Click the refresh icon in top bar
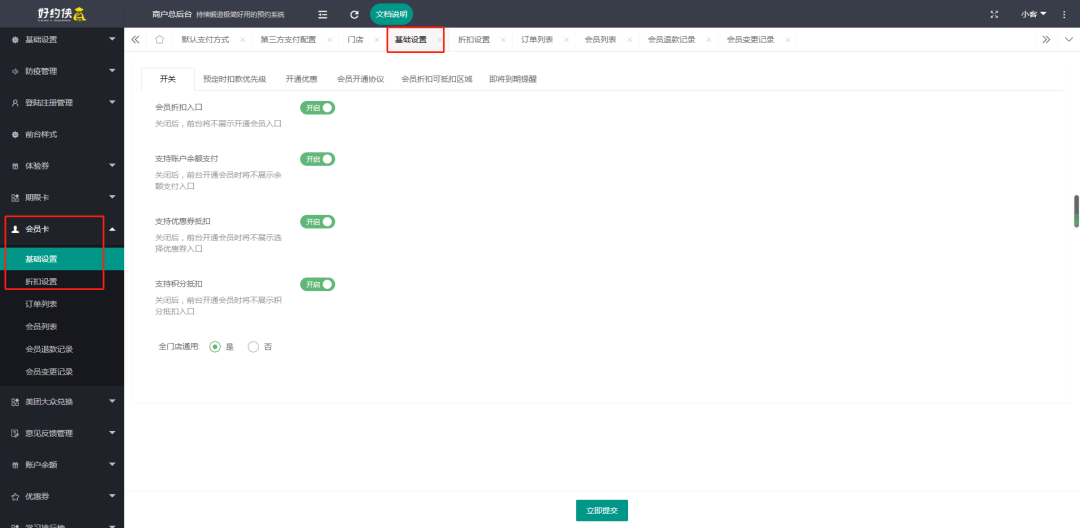1080x528 pixels. click(x=354, y=14)
